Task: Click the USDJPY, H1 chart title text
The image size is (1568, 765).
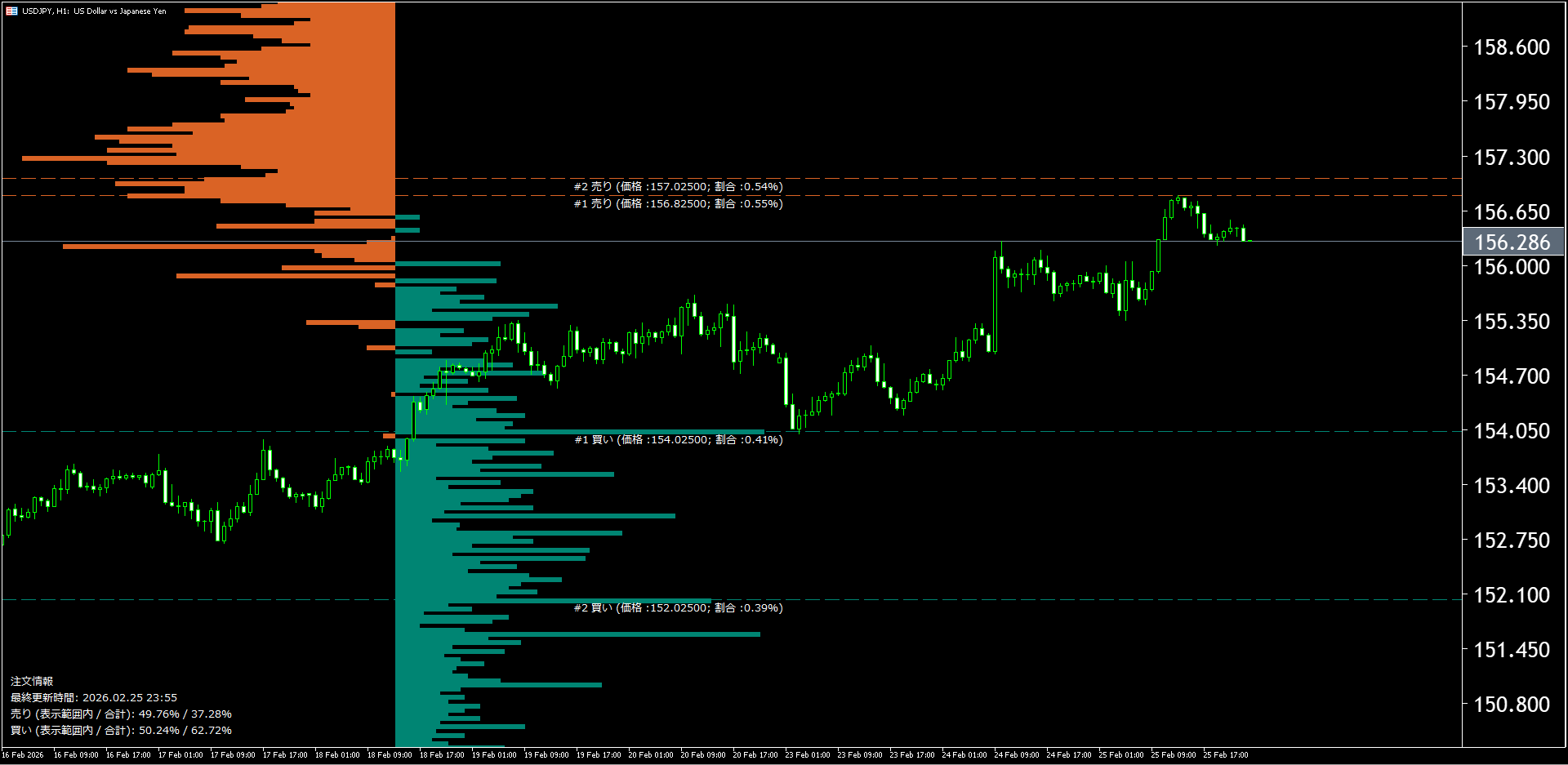Action: point(94,11)
